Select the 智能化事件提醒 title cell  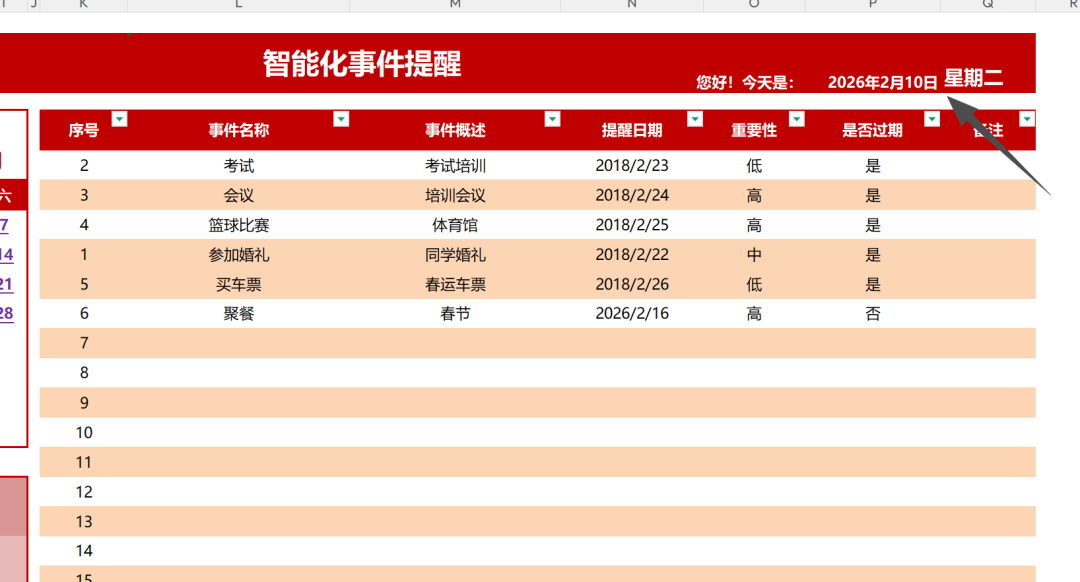362,63
